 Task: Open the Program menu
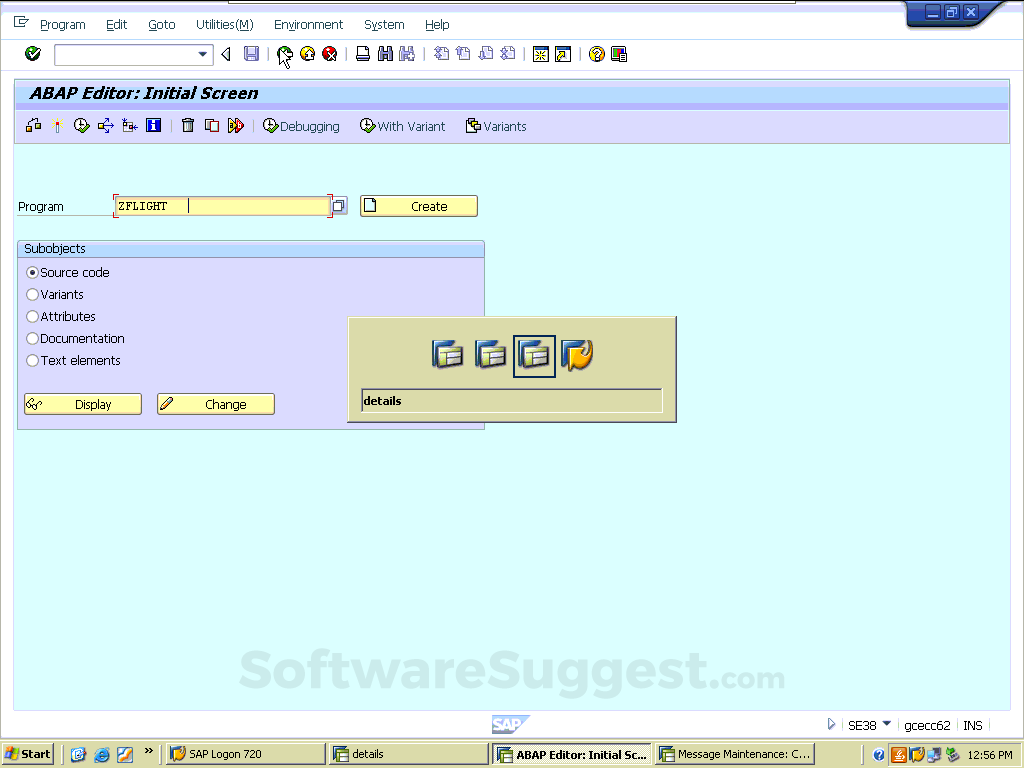coord(63,25)
